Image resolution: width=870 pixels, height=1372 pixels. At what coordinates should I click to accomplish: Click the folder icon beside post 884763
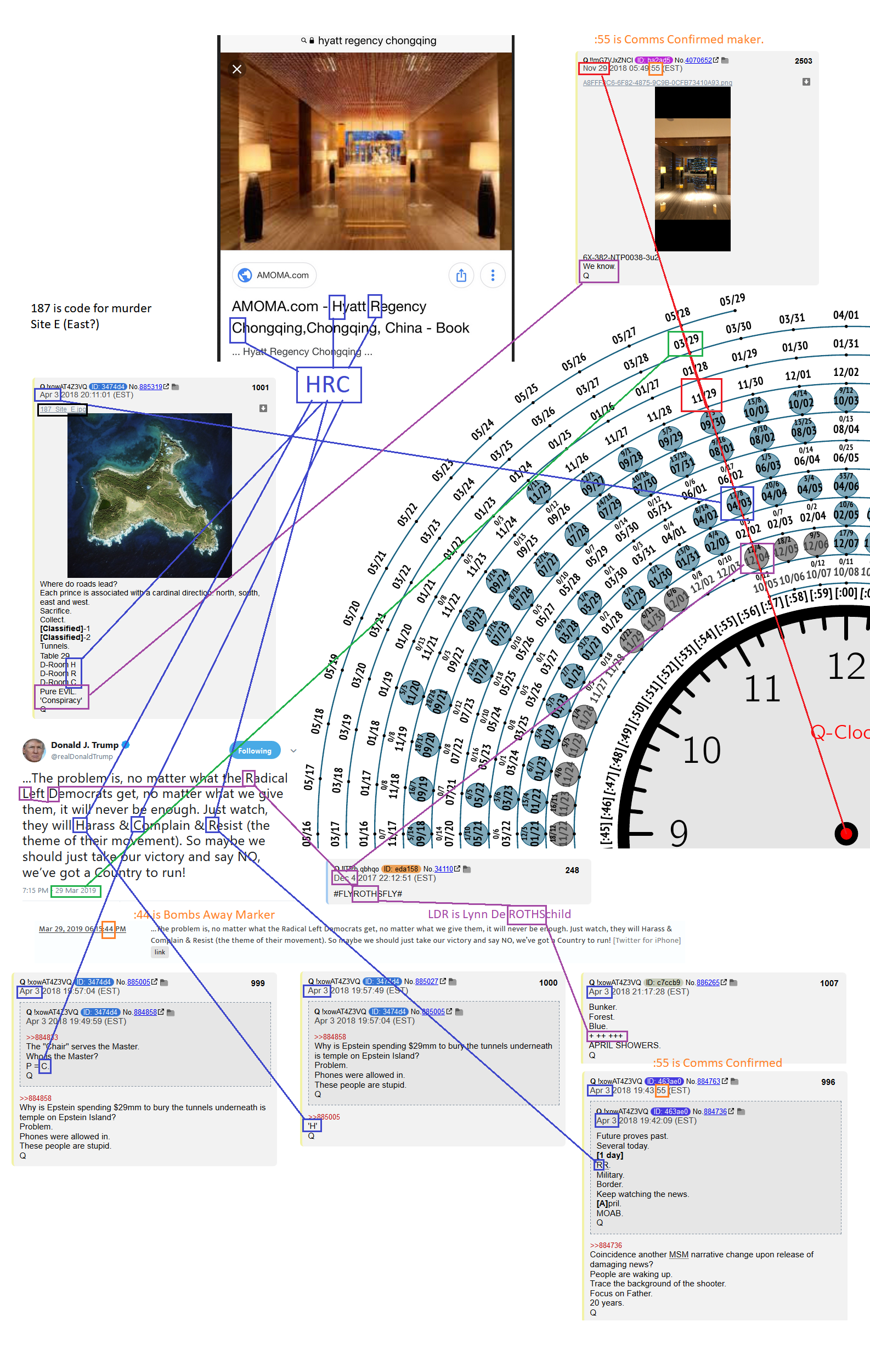(x=735, y=1082)
